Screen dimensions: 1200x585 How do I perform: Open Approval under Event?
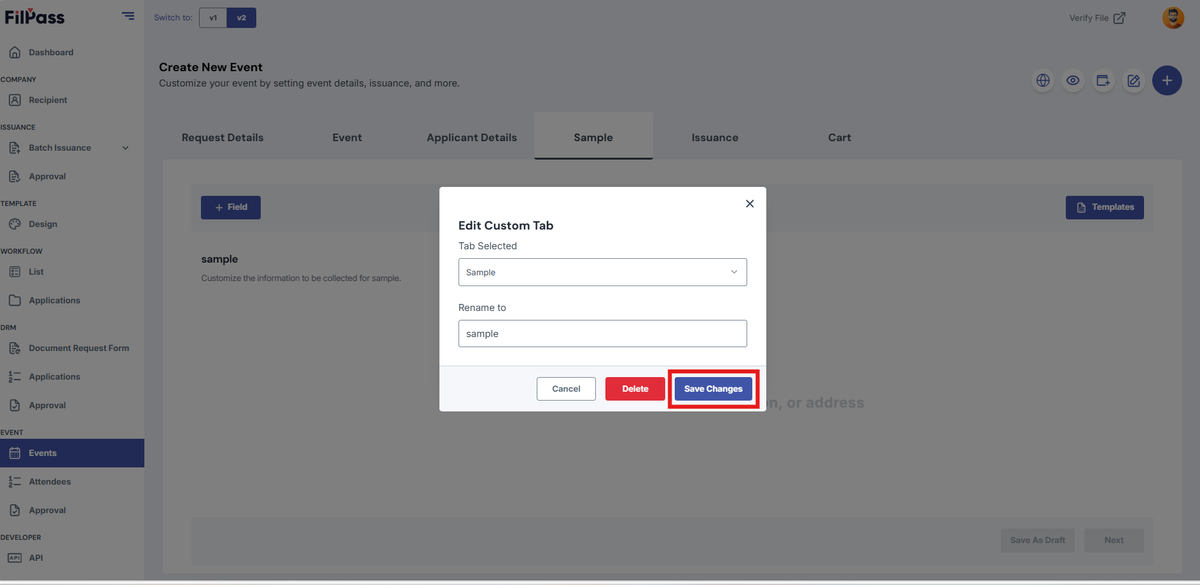click(47, 510)
